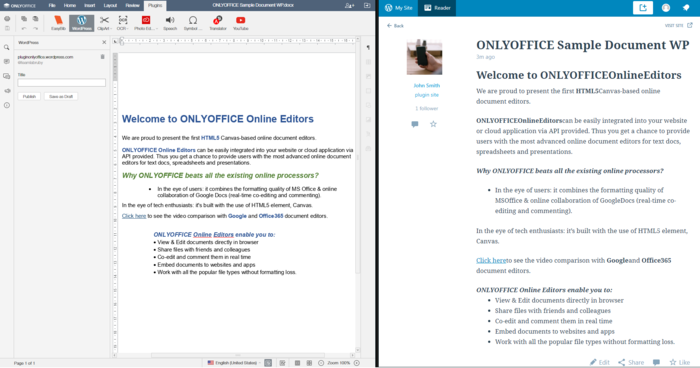The height and width of the screenshot is (368, 700).
Task: Open the WordPress profile avatar
Action: [x=666, y=8]
